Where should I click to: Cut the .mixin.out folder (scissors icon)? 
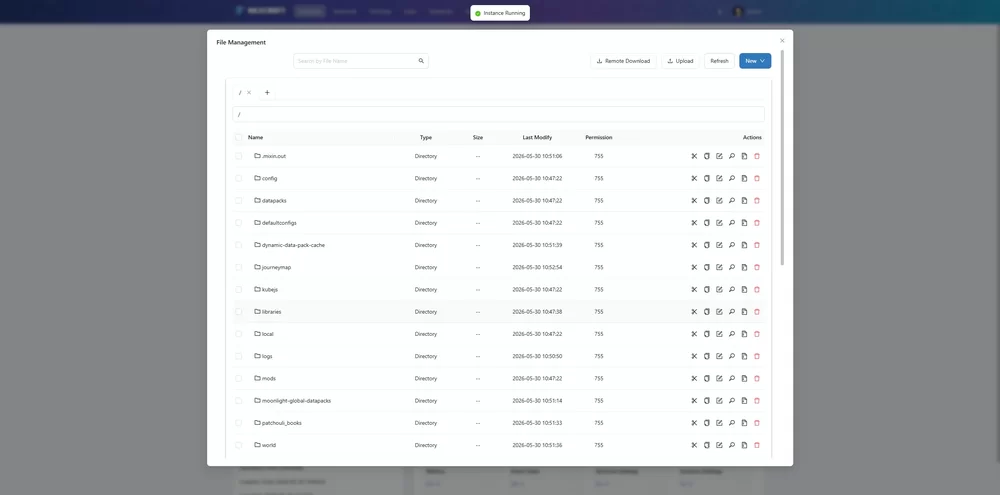694,156
